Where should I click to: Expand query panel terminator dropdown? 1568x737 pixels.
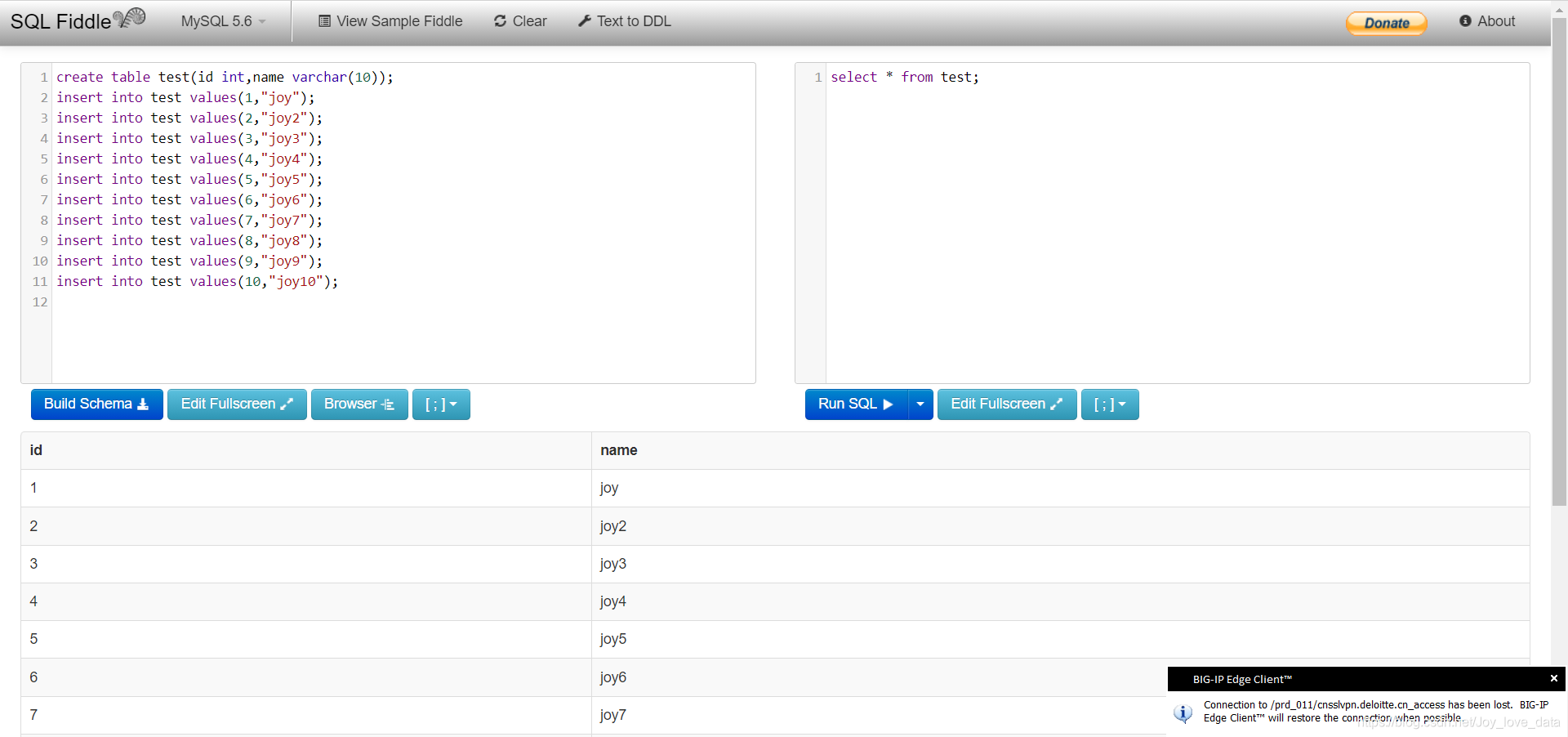click(1110, 404)
